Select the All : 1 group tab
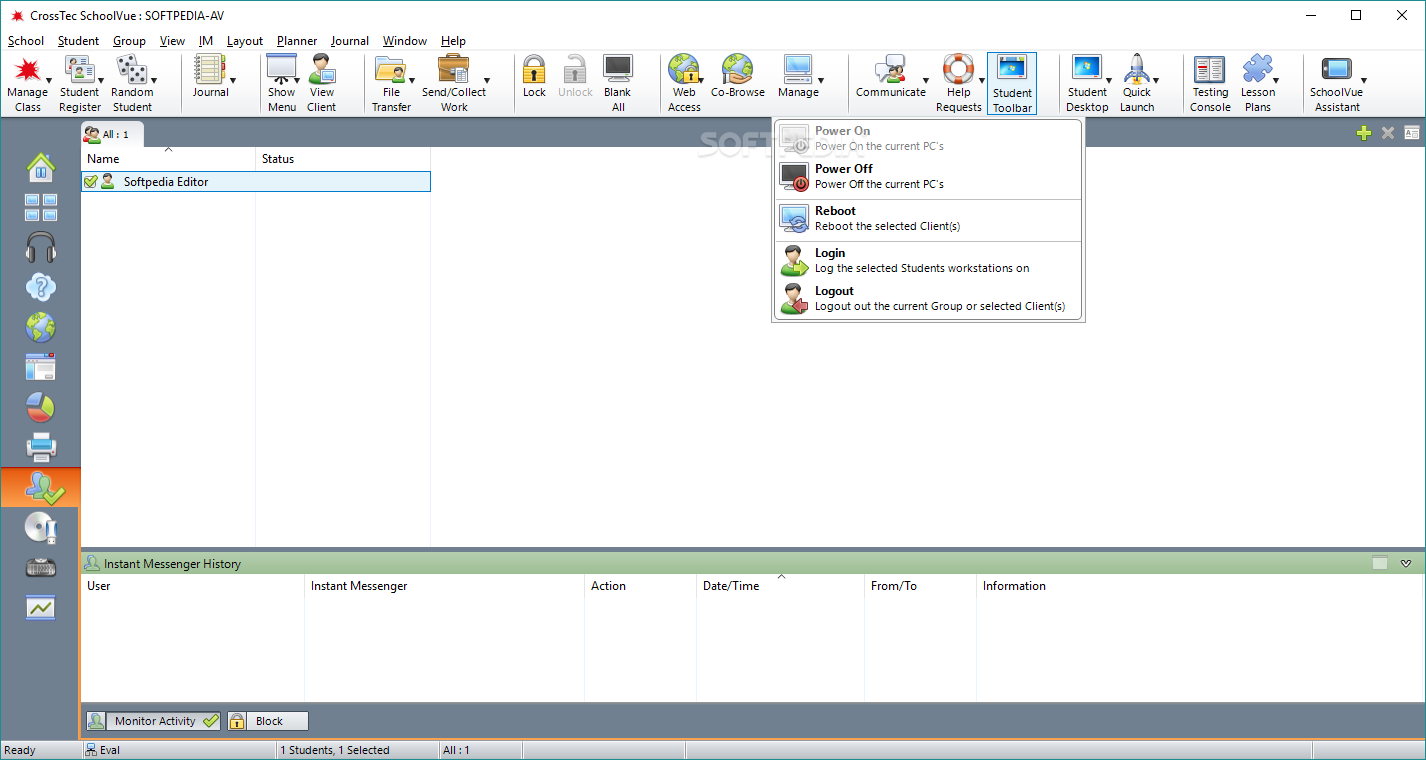 pyautogui.click(x=112, y=134)
